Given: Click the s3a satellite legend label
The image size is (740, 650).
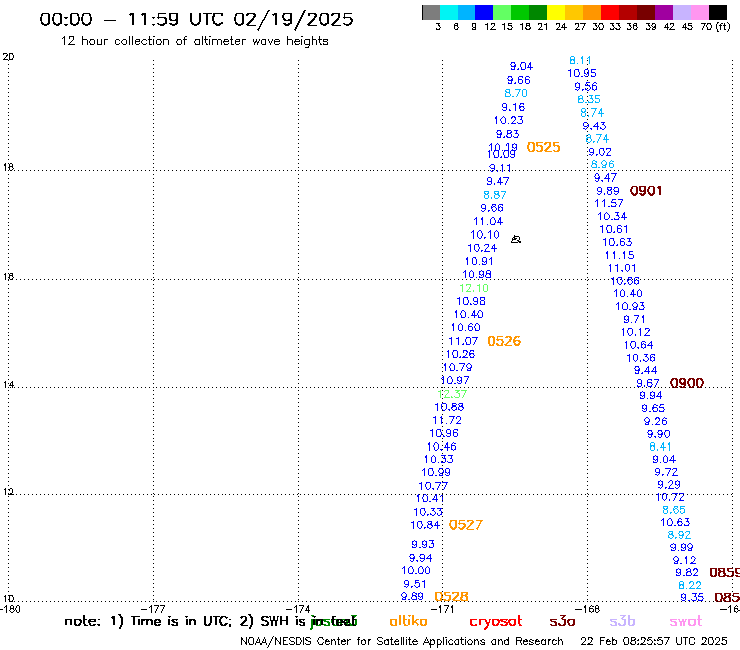Looking at the screenshot, I should 562,621.
